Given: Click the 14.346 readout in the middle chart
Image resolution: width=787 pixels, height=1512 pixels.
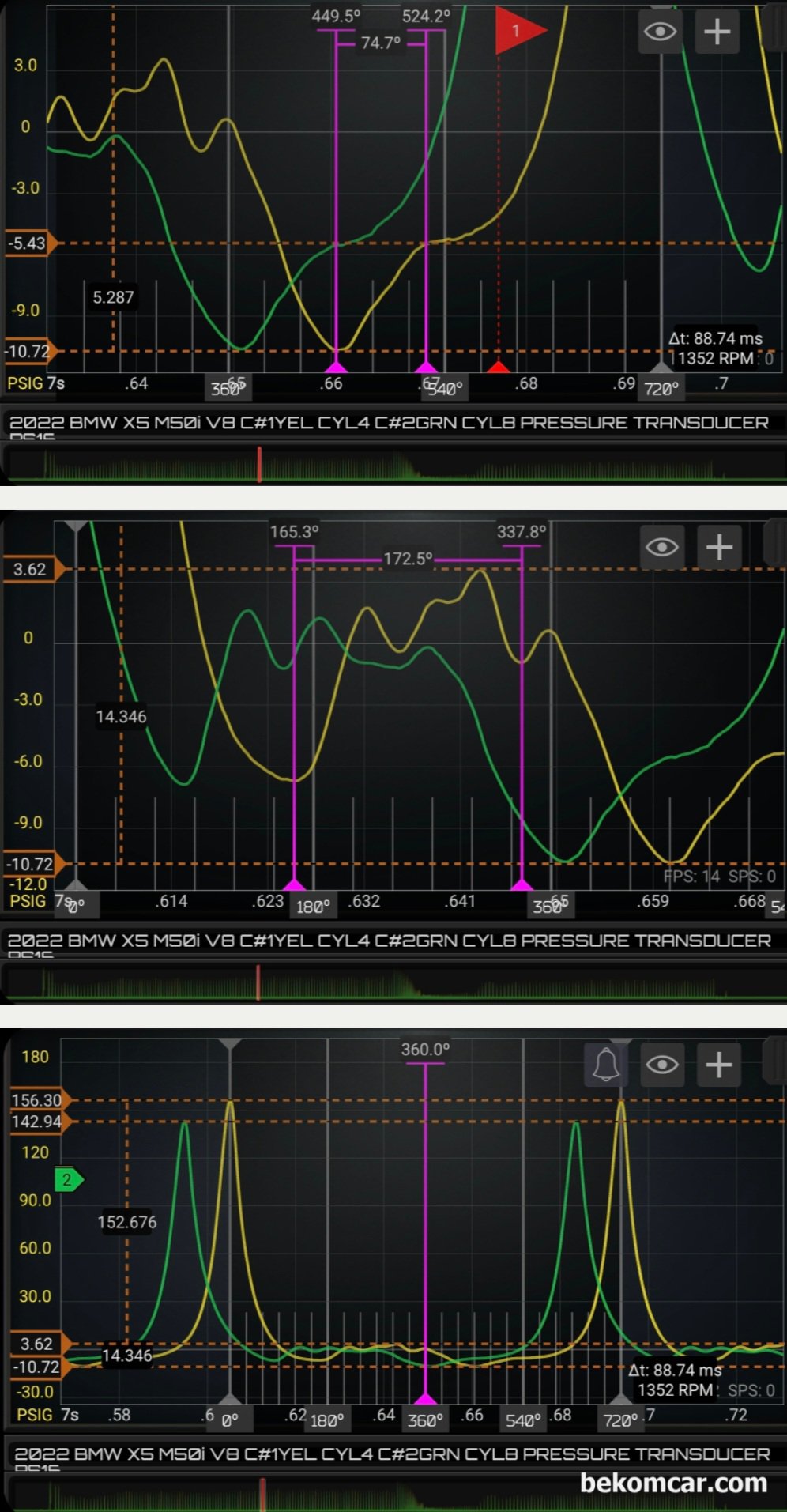Looking at the screenshot, I should tap(121, 716).
